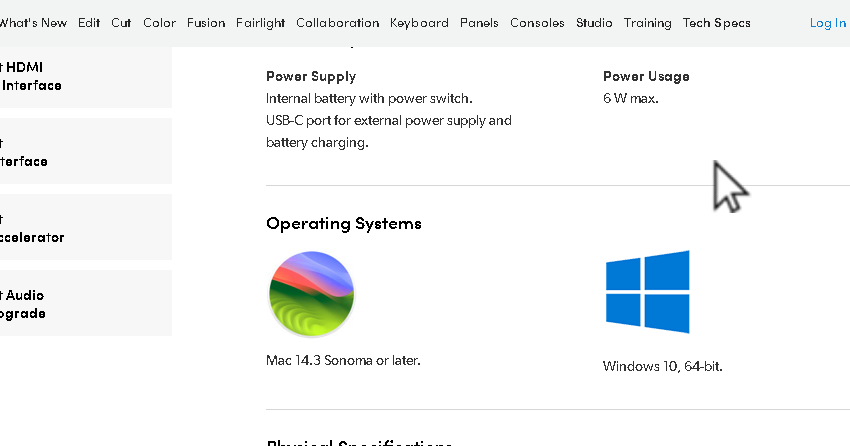Viewport: 850px width, 446px height.
Task: Open the Panels navigation item
Action: coord(479,23)
